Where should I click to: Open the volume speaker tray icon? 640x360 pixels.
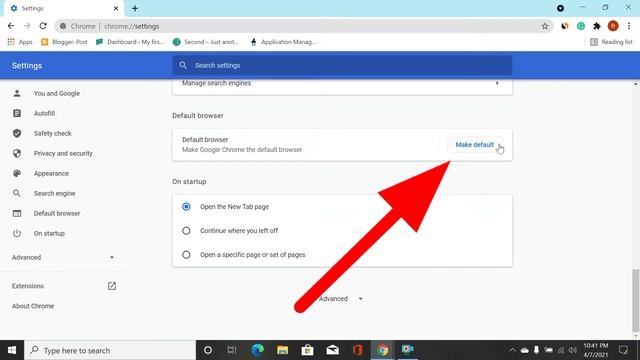point(573,350)
